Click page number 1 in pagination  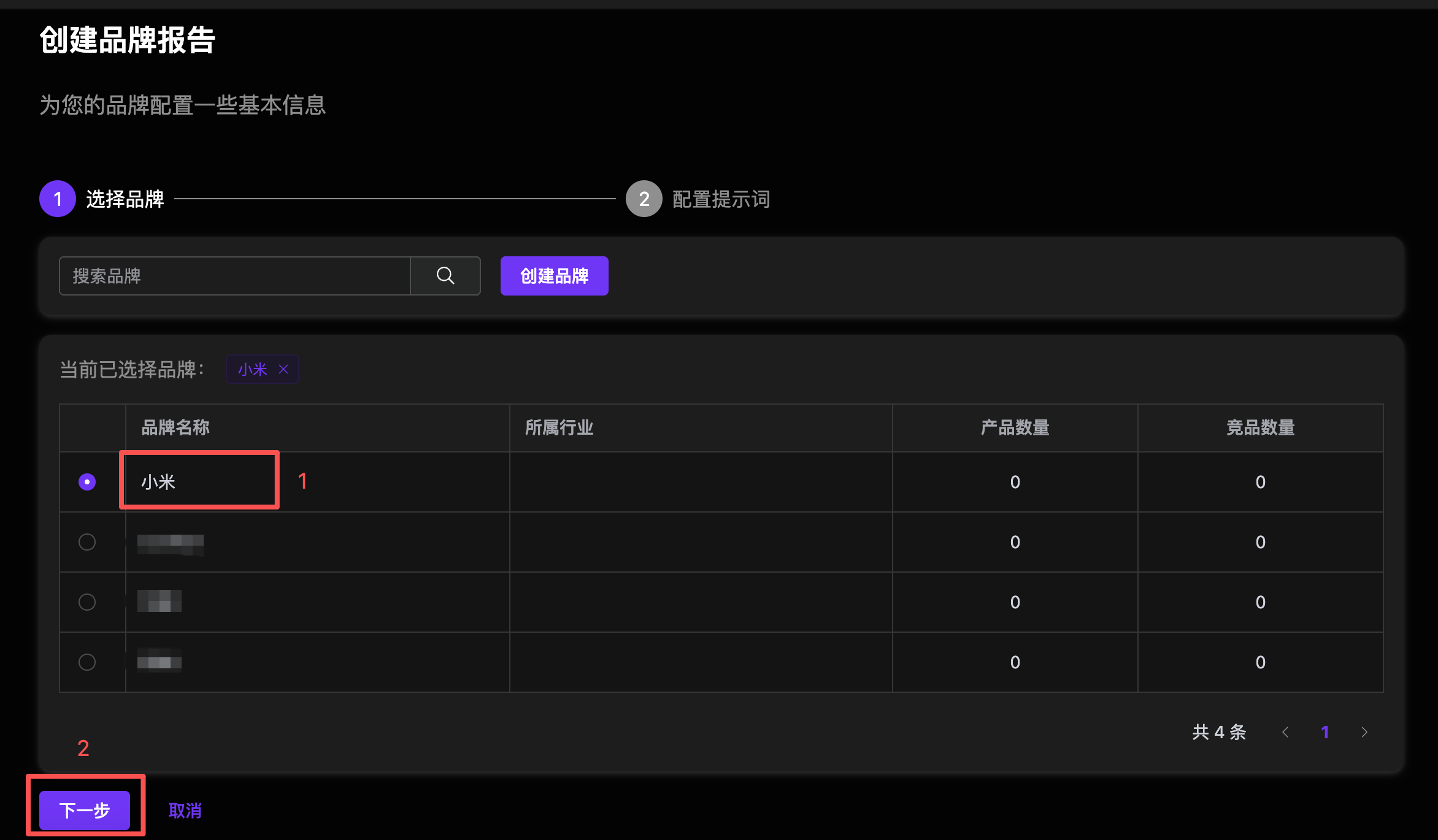click(x=1325, y=732)
